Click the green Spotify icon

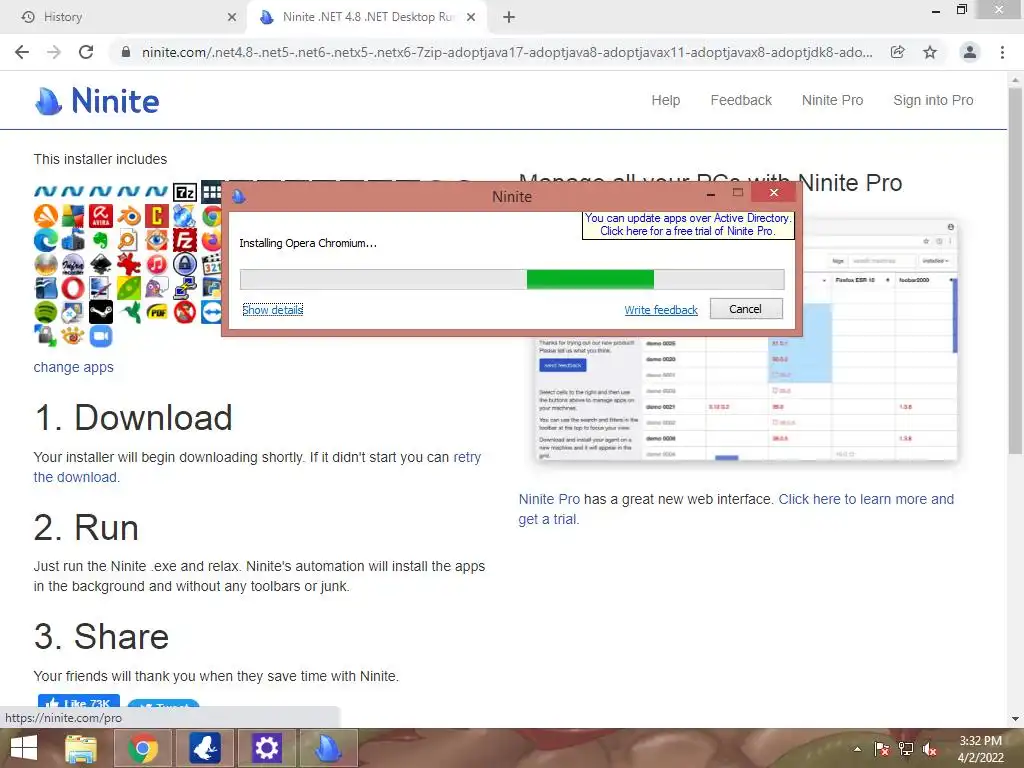click(46, 312)
